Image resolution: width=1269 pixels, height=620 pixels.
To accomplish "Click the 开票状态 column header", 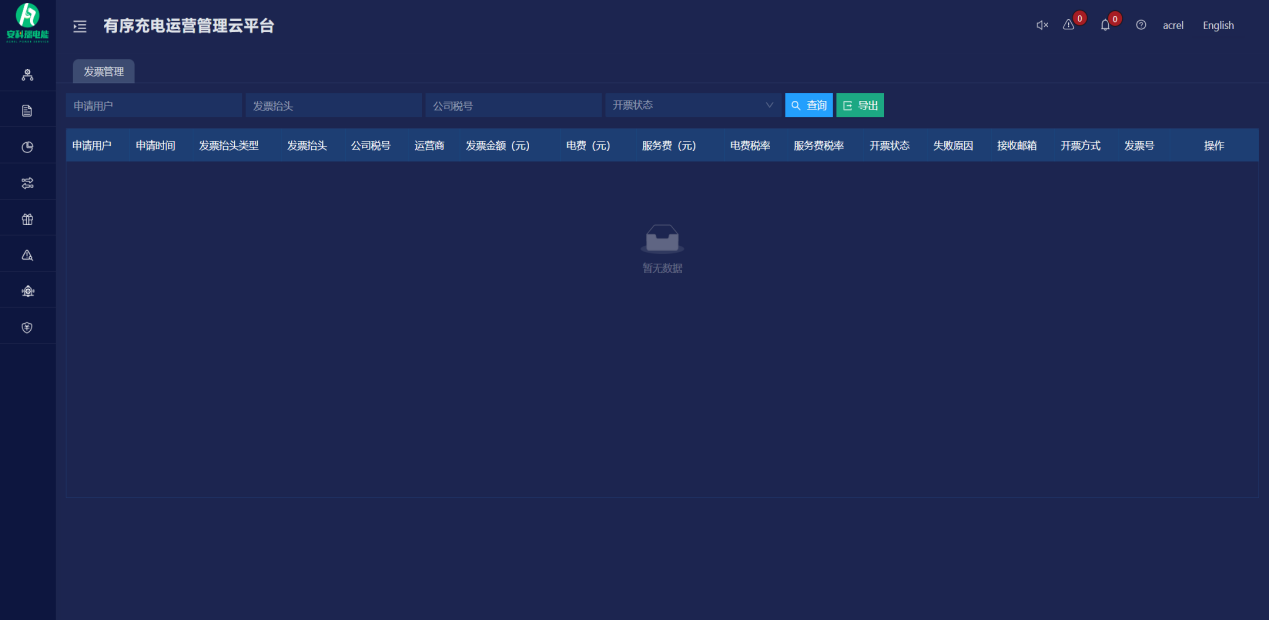I will pyautogui.click(x=890, y=145).
